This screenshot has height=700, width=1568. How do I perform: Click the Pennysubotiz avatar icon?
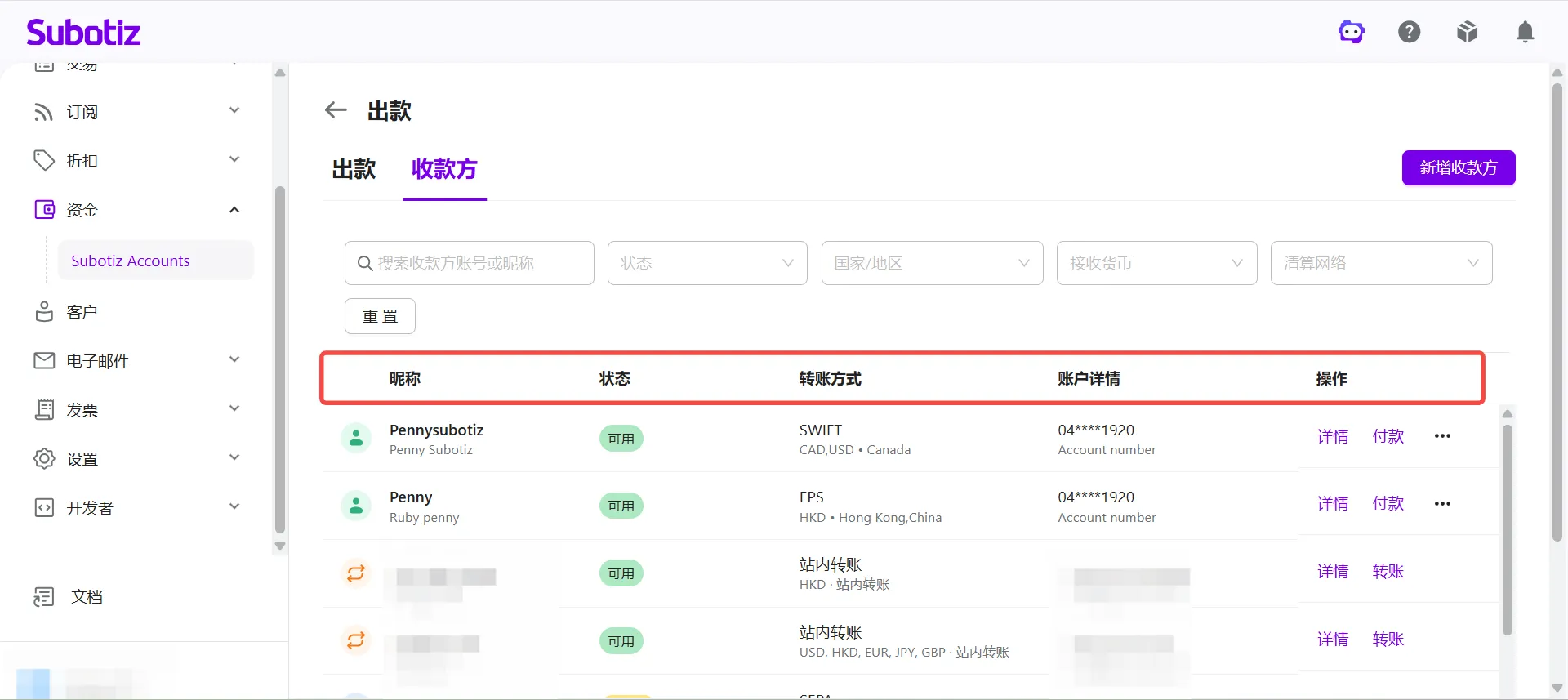[x=356, y=439]
